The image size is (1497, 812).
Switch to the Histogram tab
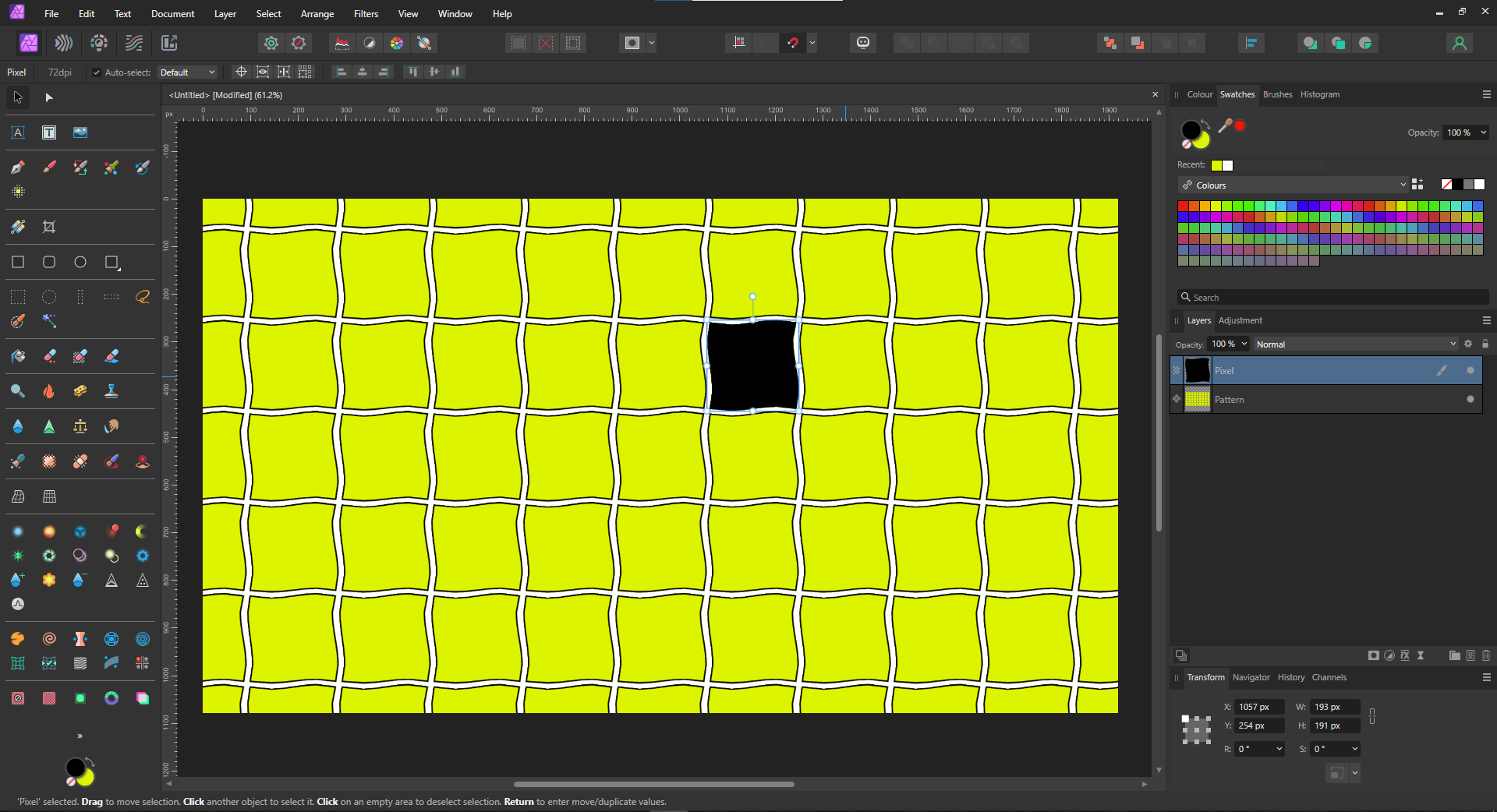(1320, 94)
